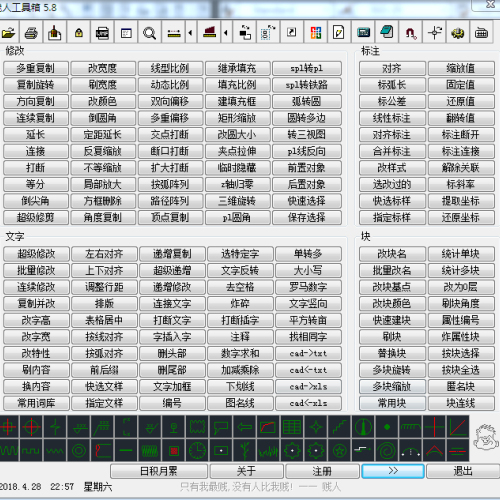The width and height of the screenshot is (500, 500).
Task: Click the pencil note icon in toolbar
Action: tap(339, 33)
